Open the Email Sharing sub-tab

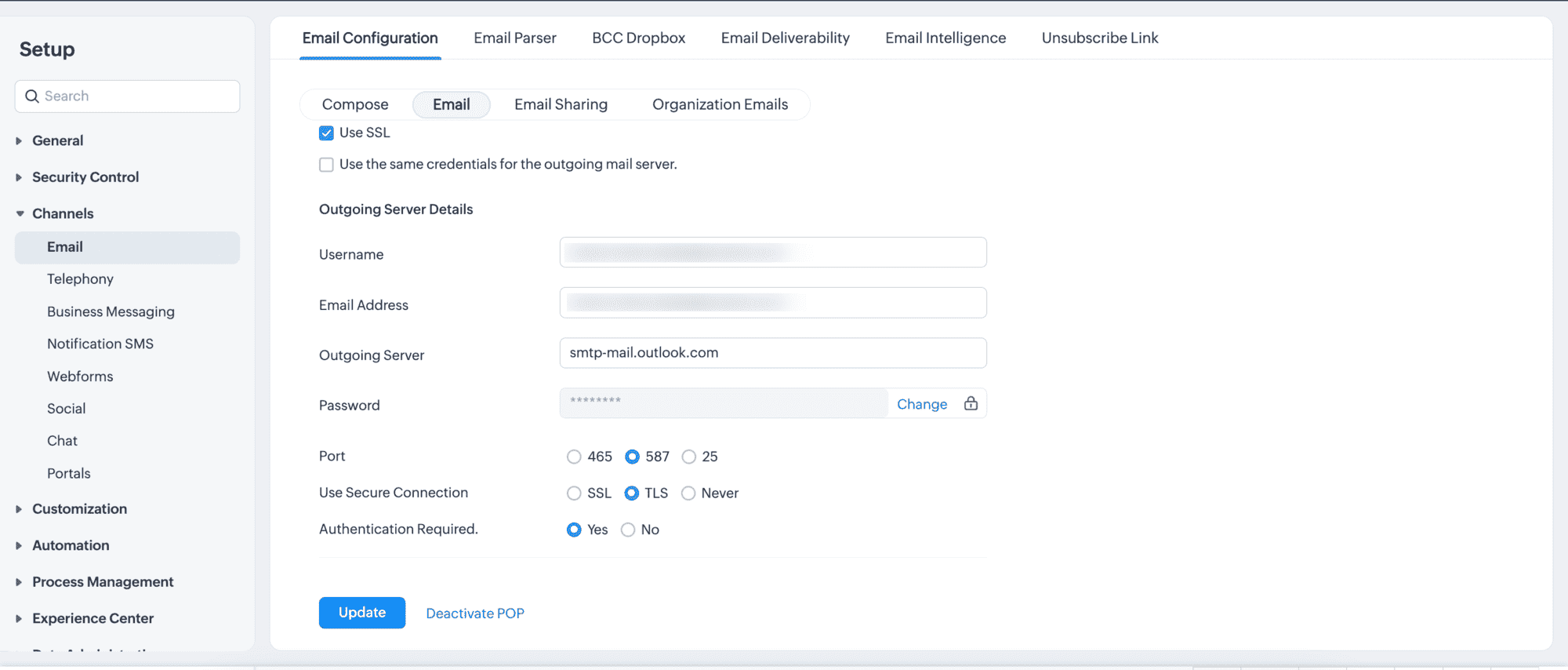coord(561,104)
